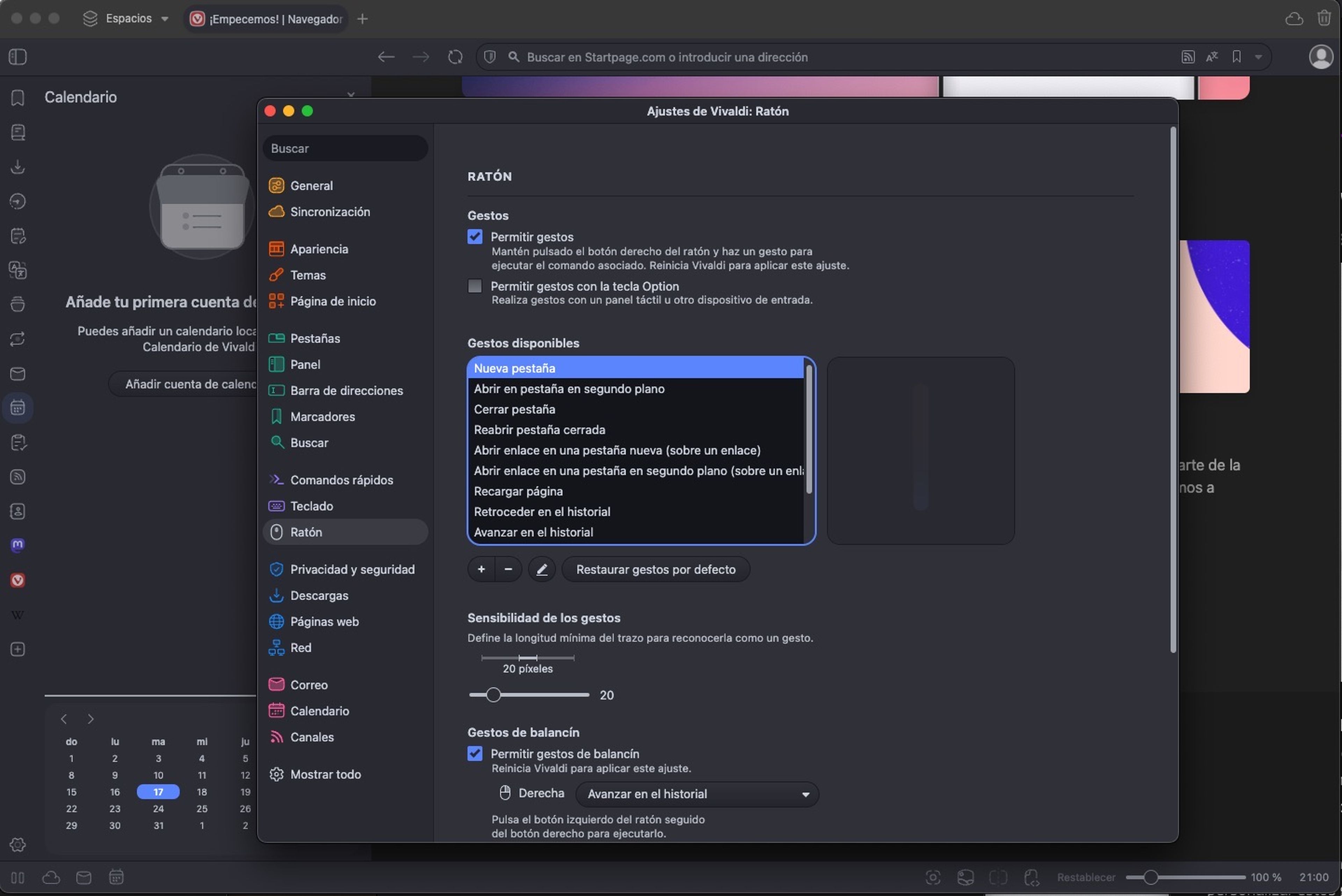Focus the address bar search field
Screen dimensions: 1342x896
click(x=845, y=57)
